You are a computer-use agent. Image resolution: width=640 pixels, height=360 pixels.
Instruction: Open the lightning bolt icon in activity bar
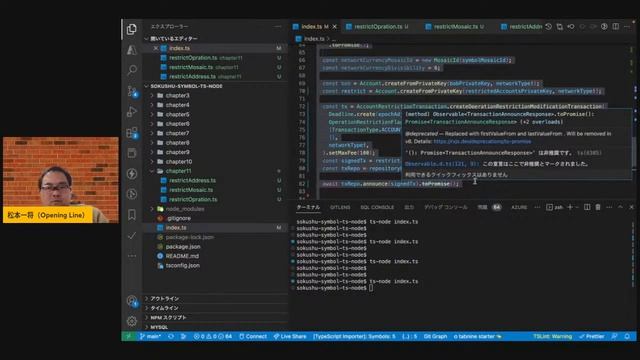coord(131,173)
